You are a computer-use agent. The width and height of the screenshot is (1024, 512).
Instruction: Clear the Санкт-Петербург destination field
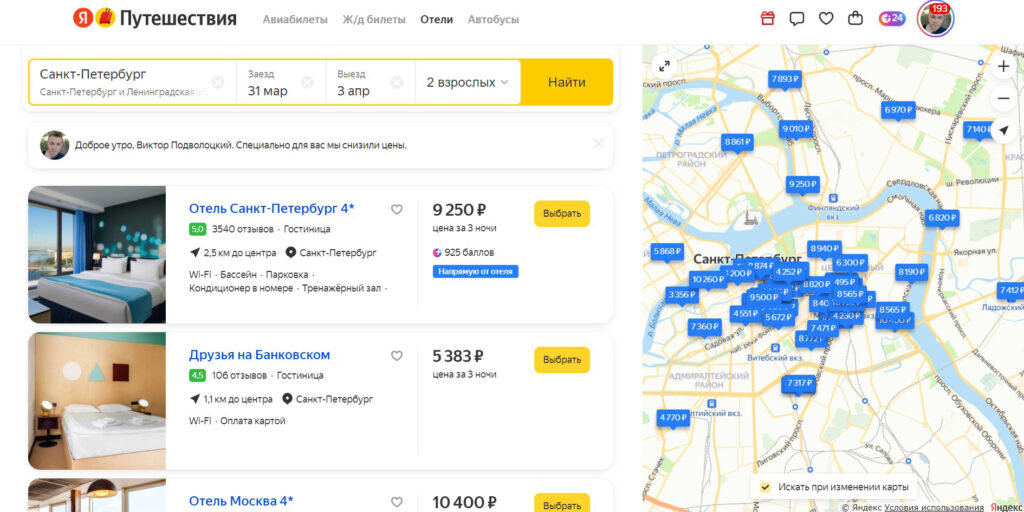click(x=217, y=82)
